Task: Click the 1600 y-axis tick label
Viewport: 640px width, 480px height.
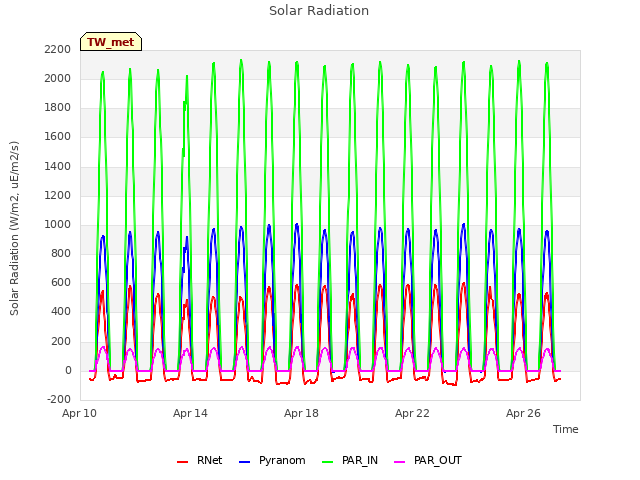Action: coord(58,137)
